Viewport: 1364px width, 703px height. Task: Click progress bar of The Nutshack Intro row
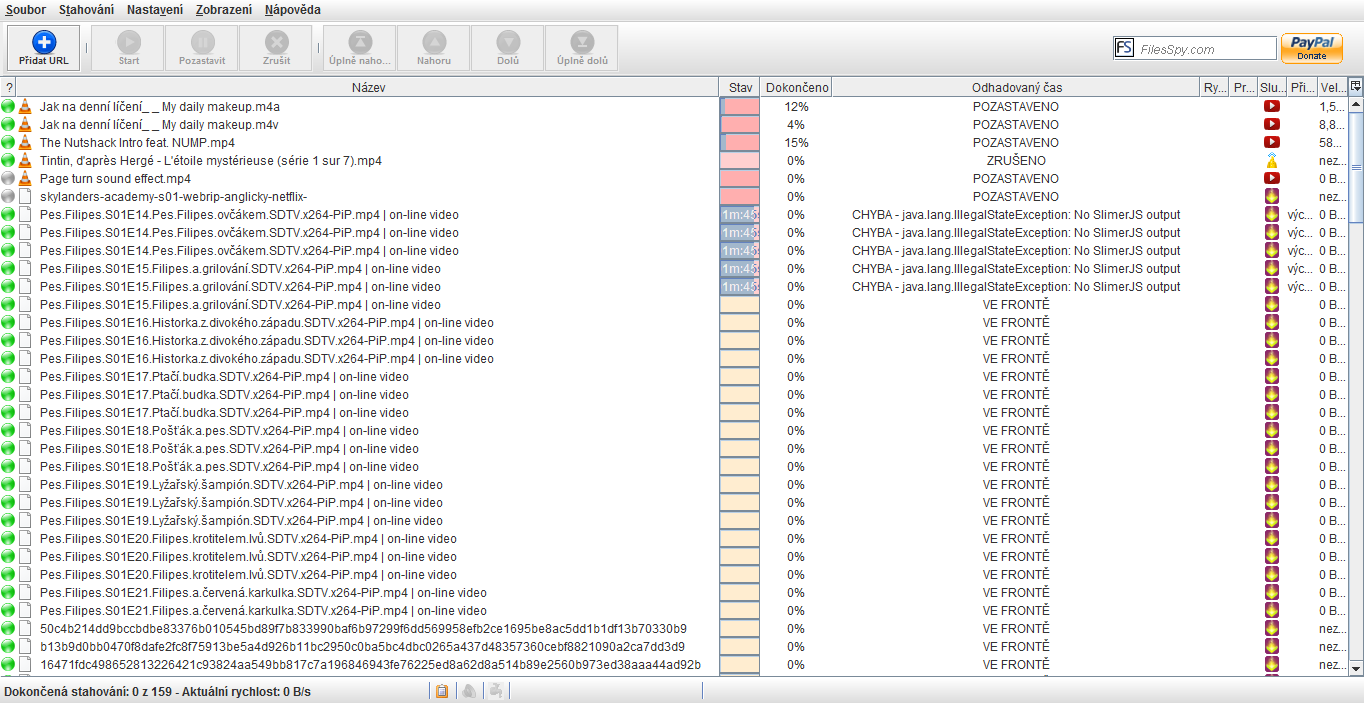point(739,142)
